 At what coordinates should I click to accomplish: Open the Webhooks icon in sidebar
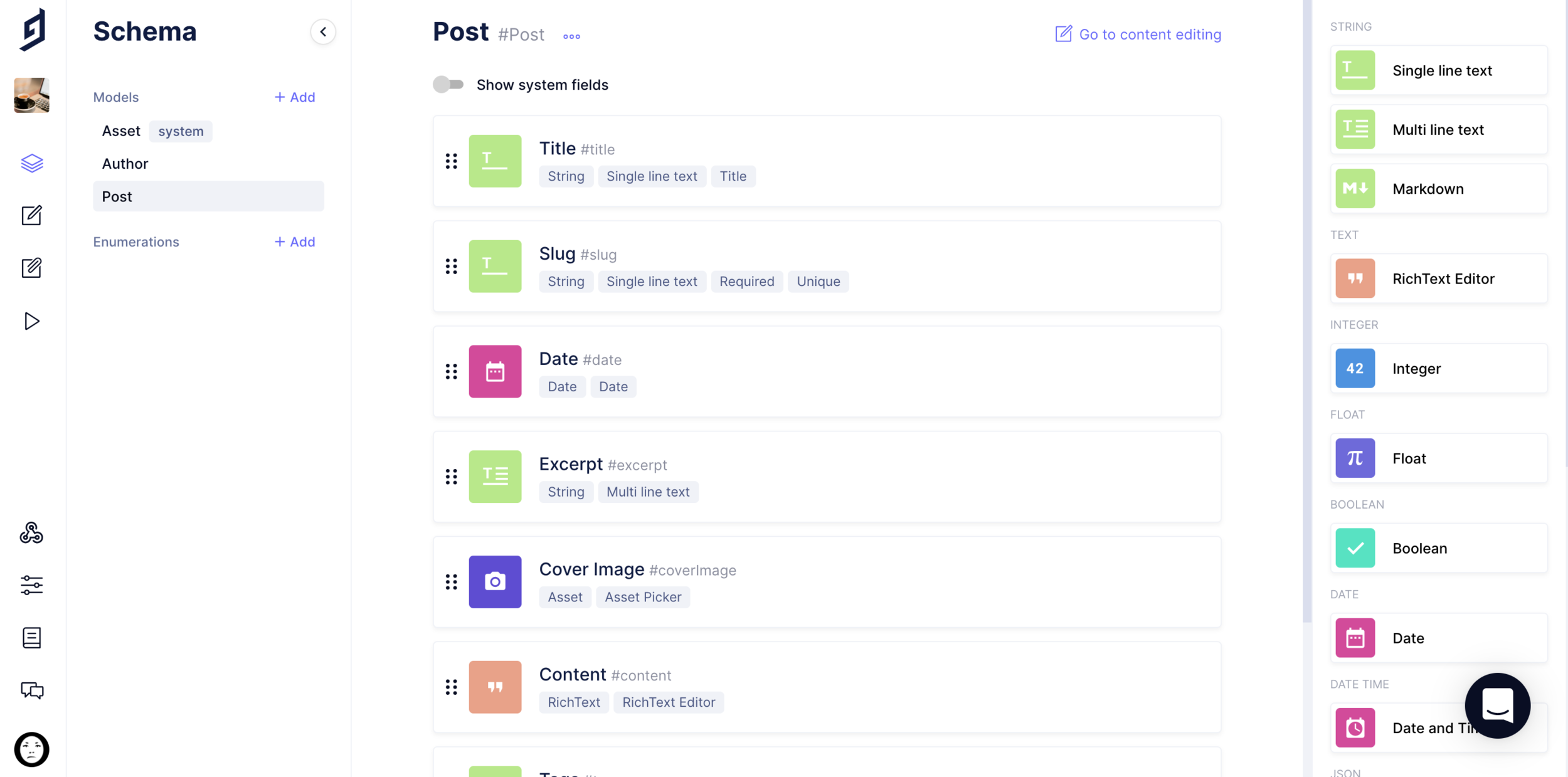31,533
